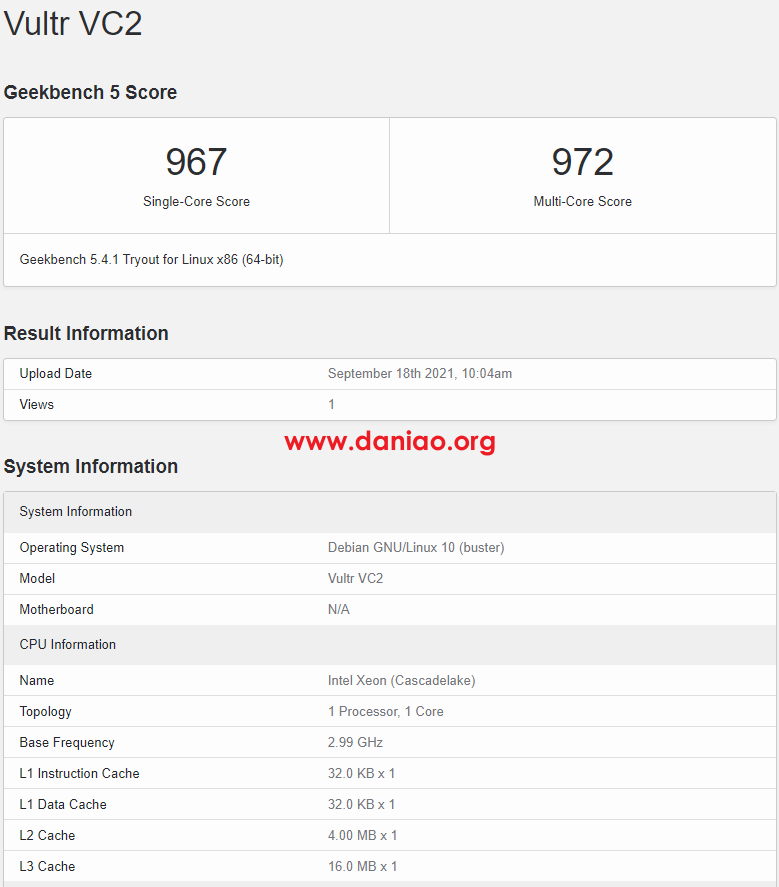Select the L1 Instruction Cache 32.0 KB value
This screenshot has height=887, width=779.
[x=361, y=773]
